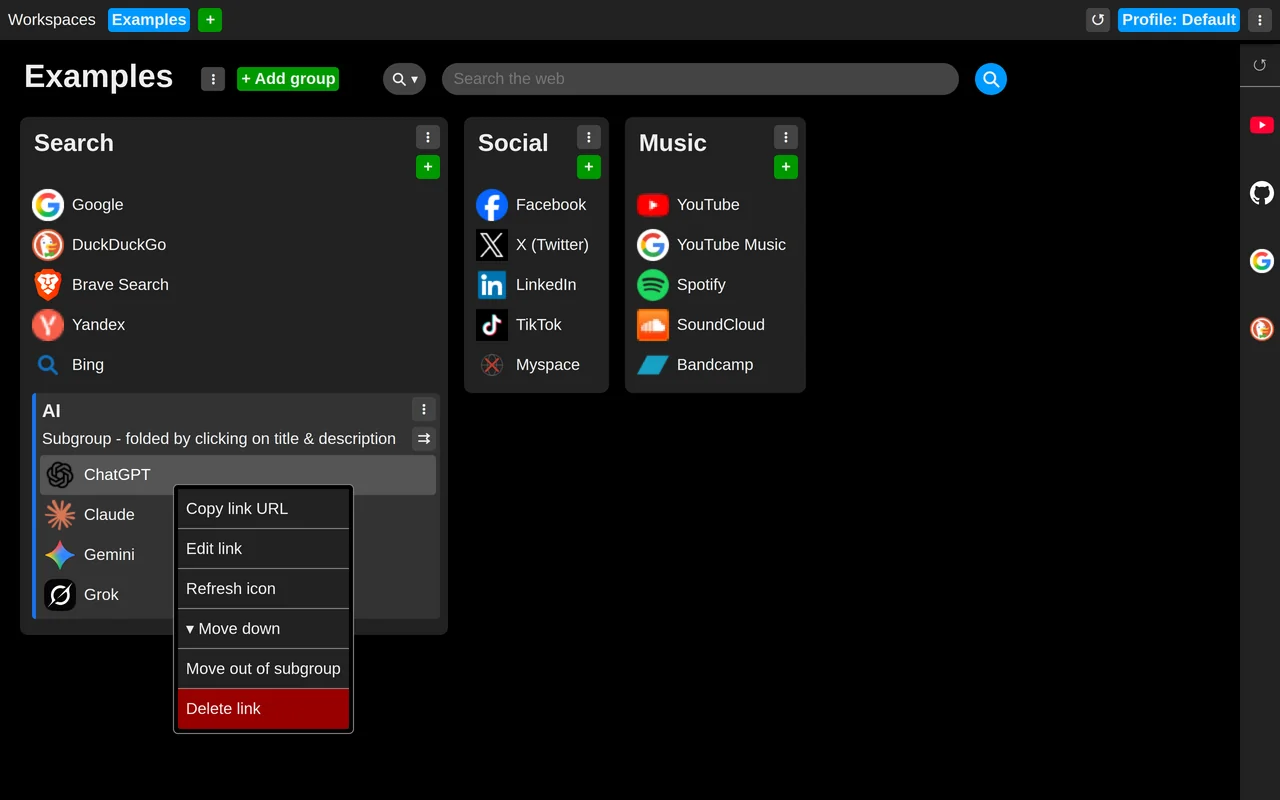Open the Social group options menu
Viewport: 1280px width, 800px height.
pyautogui.click(x=589, y=137)
